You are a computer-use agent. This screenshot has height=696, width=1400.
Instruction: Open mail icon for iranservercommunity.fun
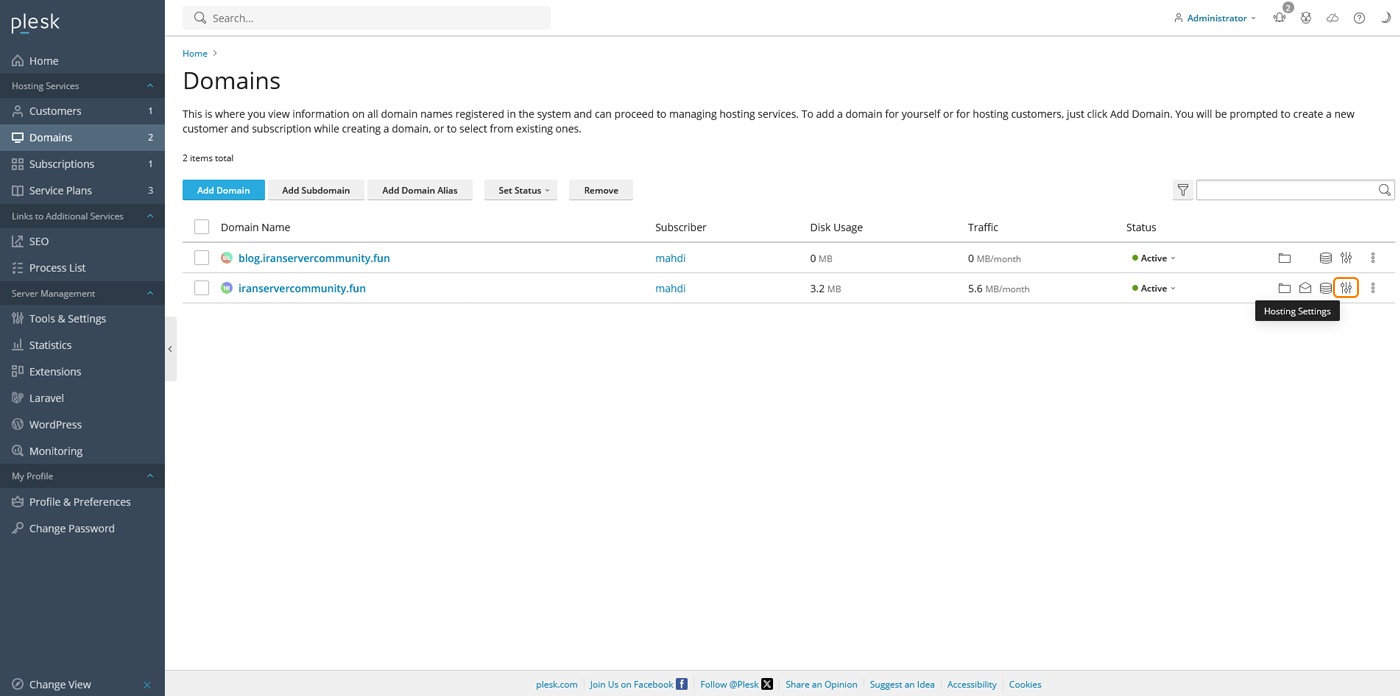[1305, 288]
